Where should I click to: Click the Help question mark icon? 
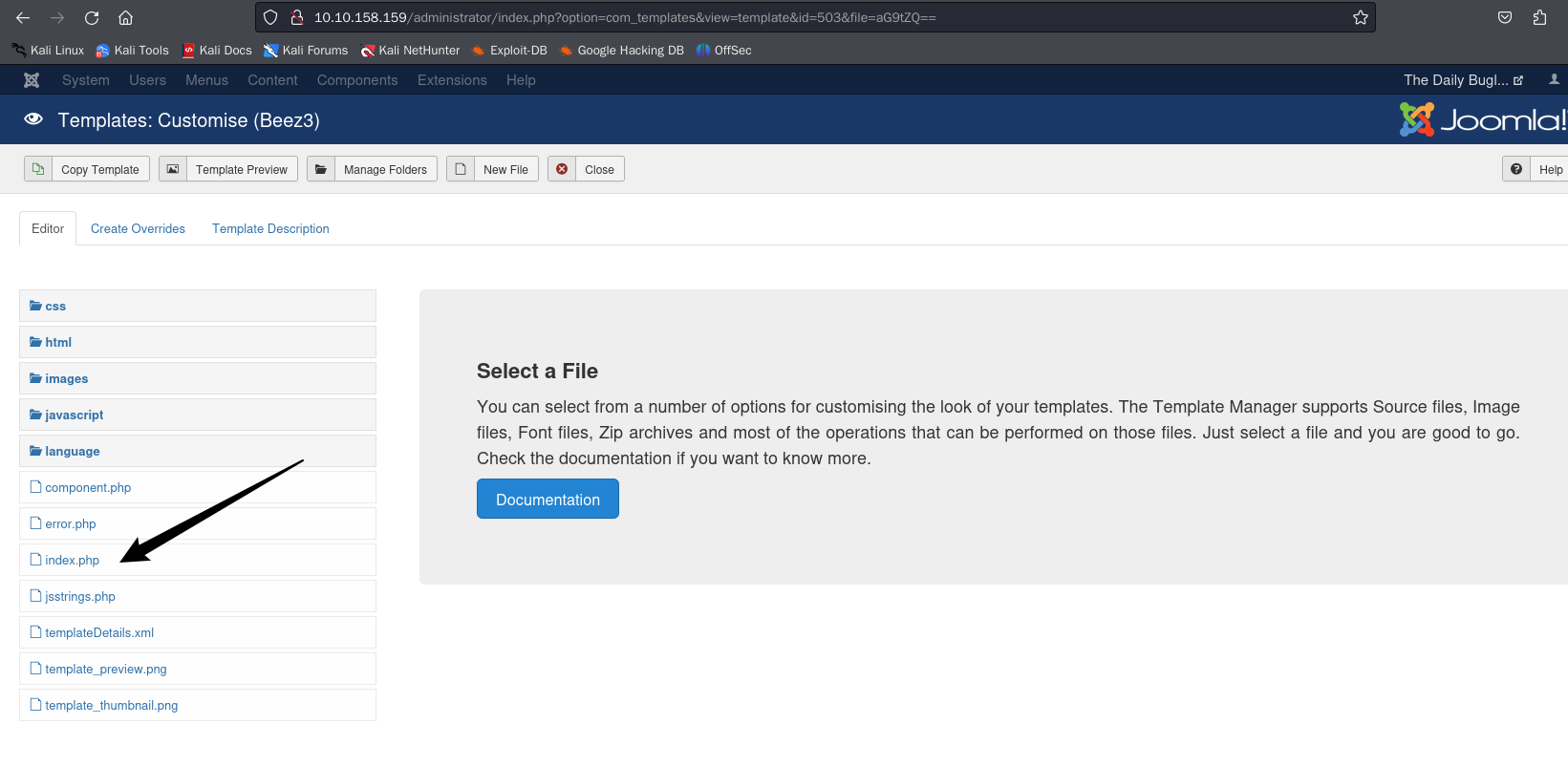click(x=1516, y=169)
